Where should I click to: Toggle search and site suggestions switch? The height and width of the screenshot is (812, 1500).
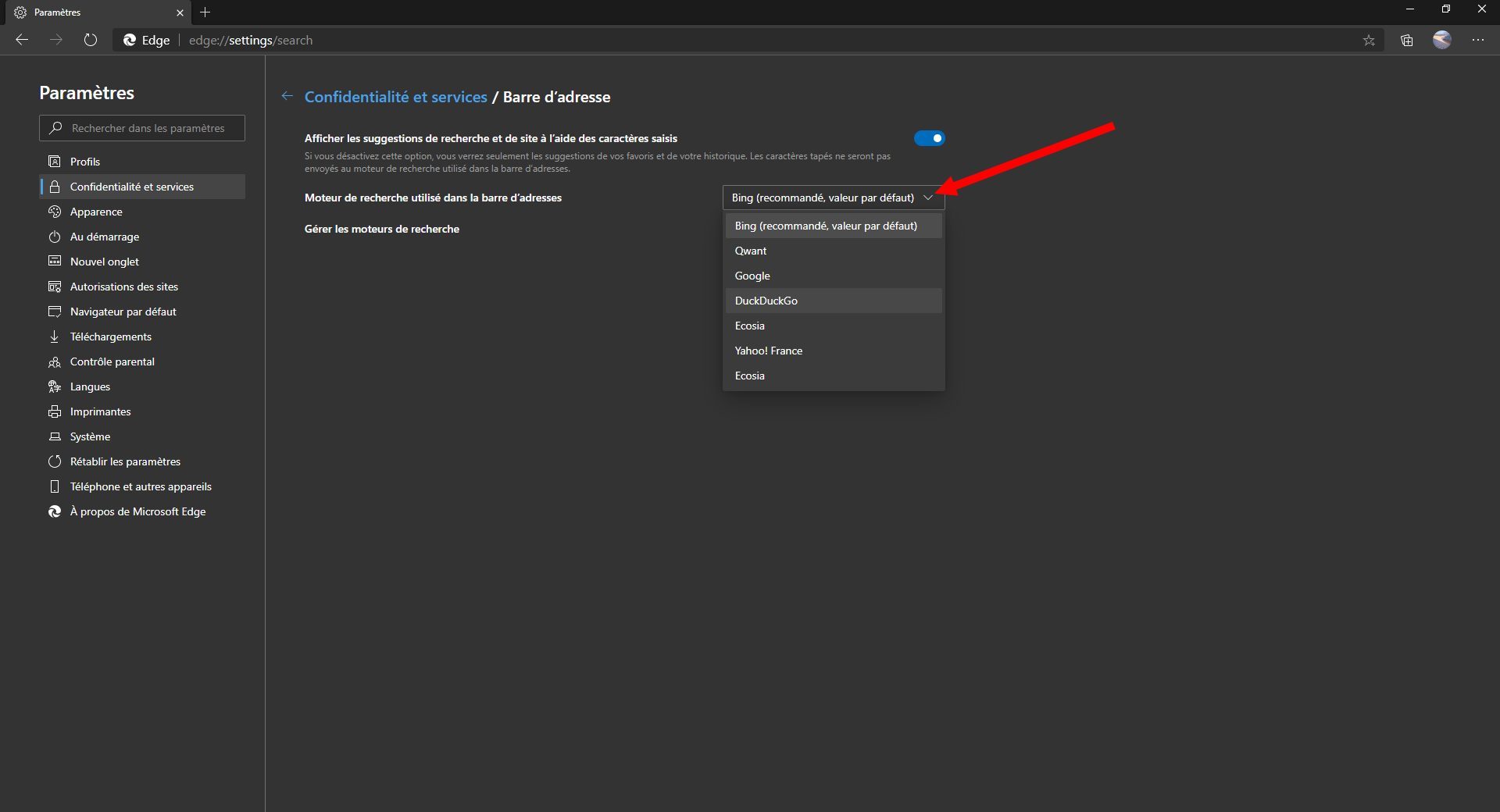coord(930,138)
